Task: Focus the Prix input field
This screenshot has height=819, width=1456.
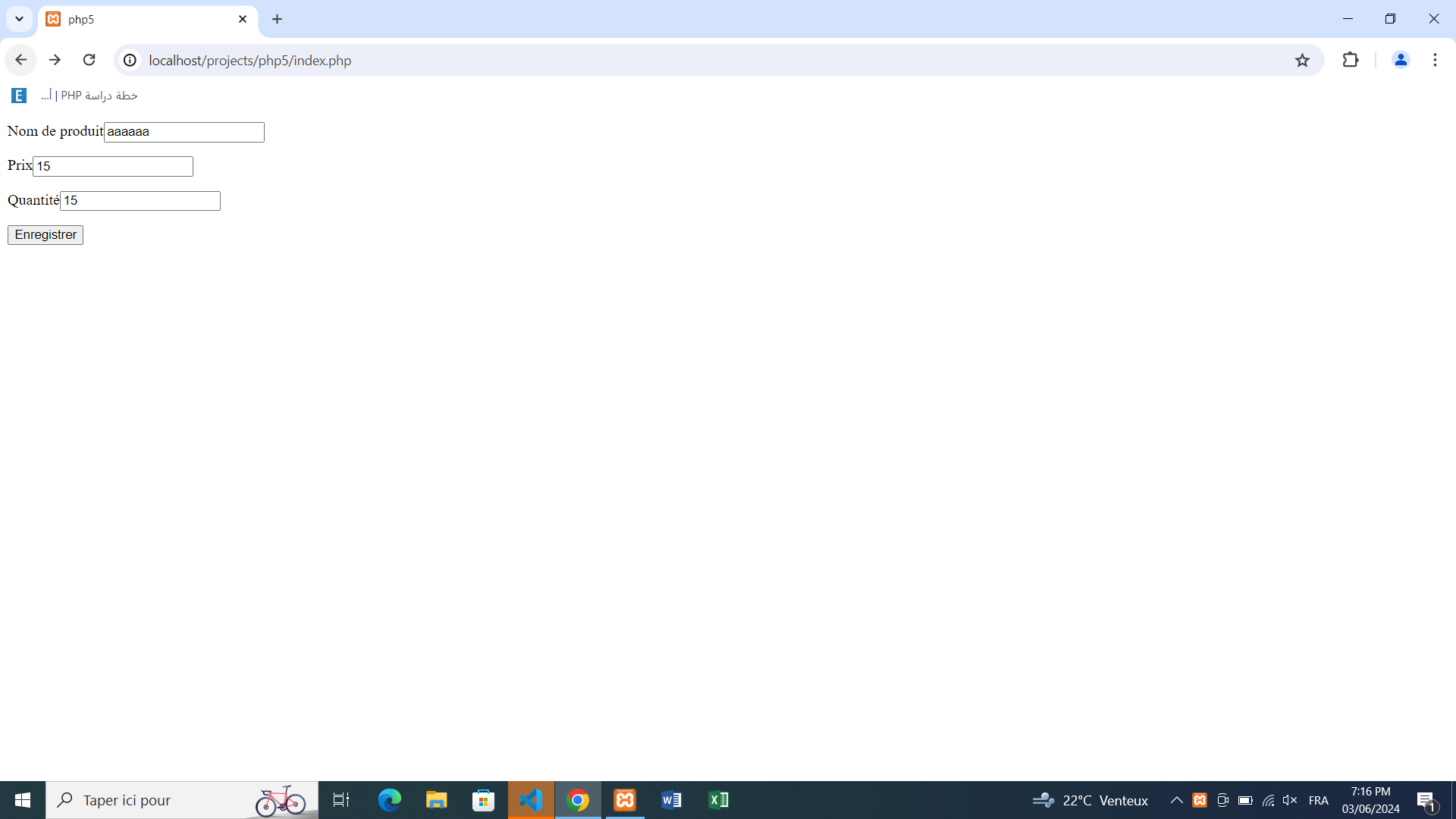Action: point(113,166)
